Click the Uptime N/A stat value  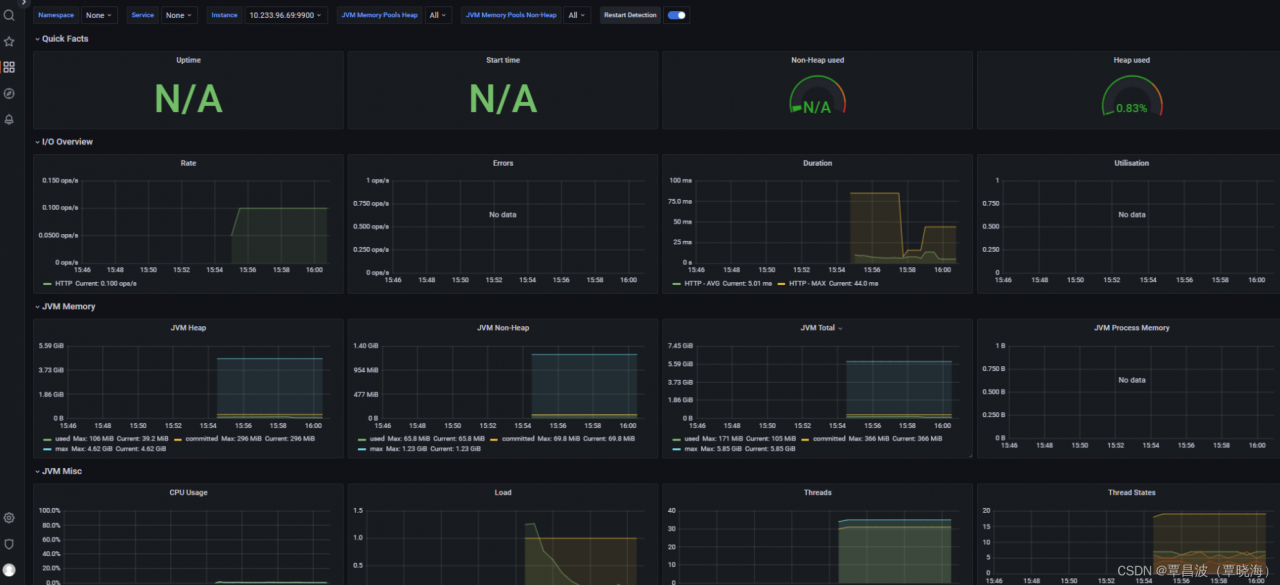tap(188, 99)
